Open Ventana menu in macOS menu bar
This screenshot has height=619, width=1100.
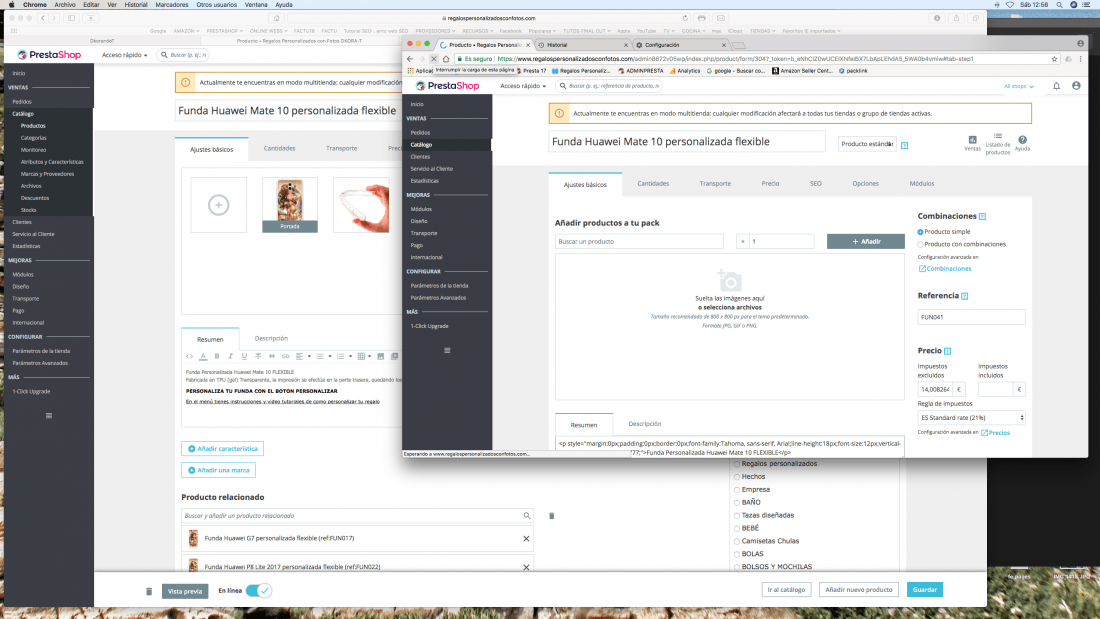256,4
